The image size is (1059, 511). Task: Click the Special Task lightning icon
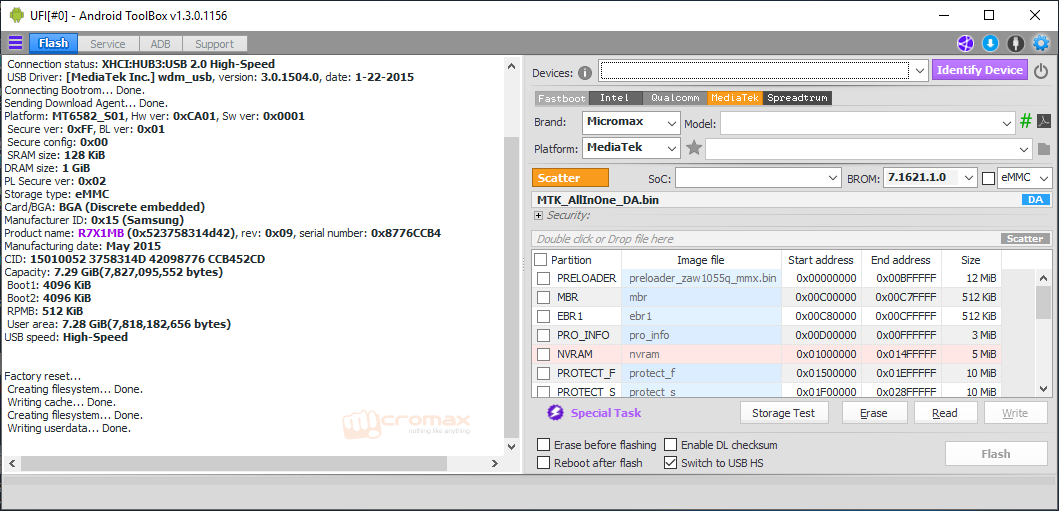[x=555, y=412]
